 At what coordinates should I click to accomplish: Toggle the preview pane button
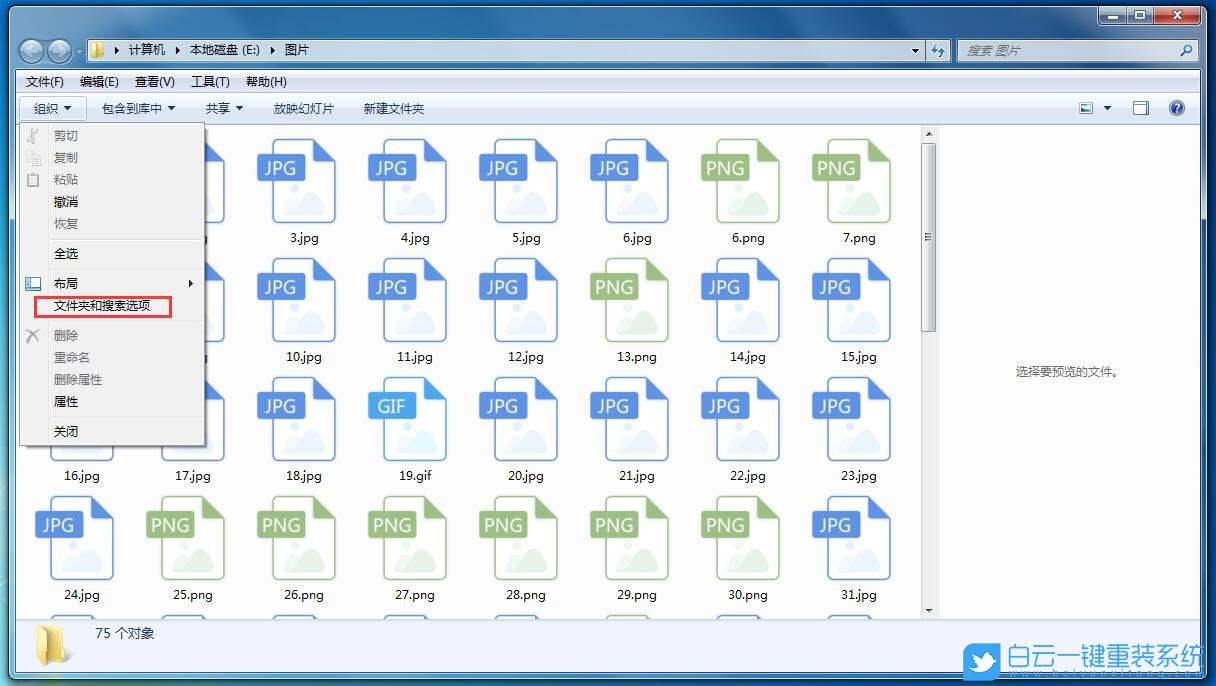pos(1139,107)
